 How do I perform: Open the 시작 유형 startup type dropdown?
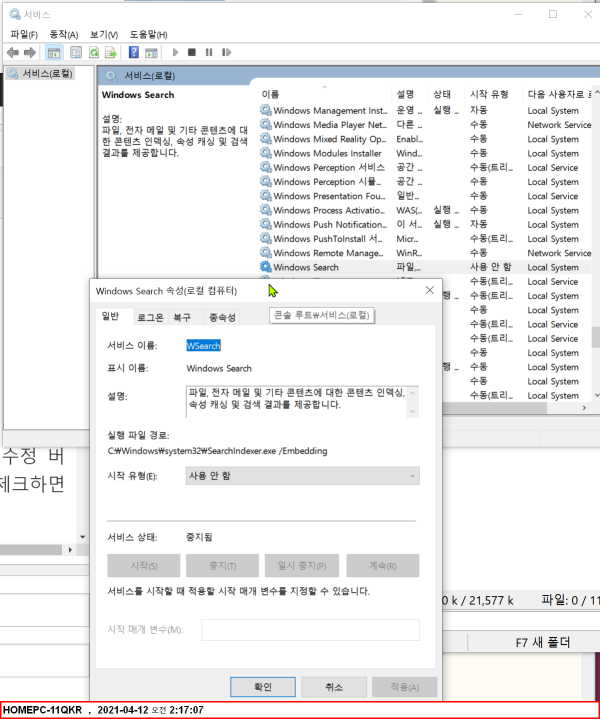click(302, 476)
